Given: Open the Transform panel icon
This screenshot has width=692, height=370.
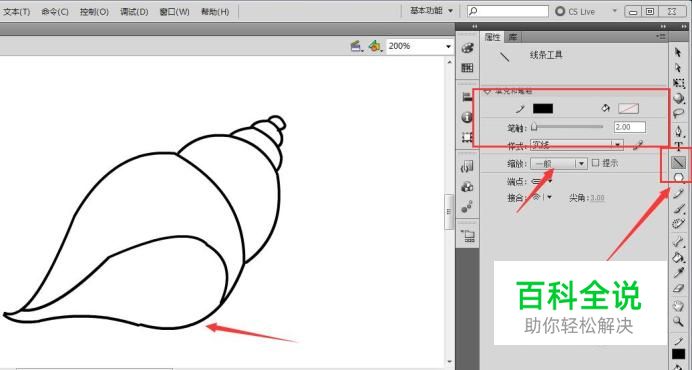Looking at the screenshot, I should tap(467, 137).
